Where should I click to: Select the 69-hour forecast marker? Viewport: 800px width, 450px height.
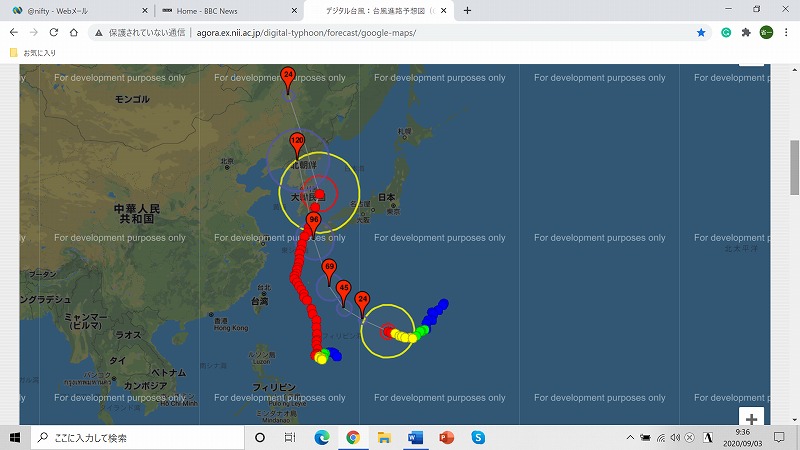[x=329, y=267]
